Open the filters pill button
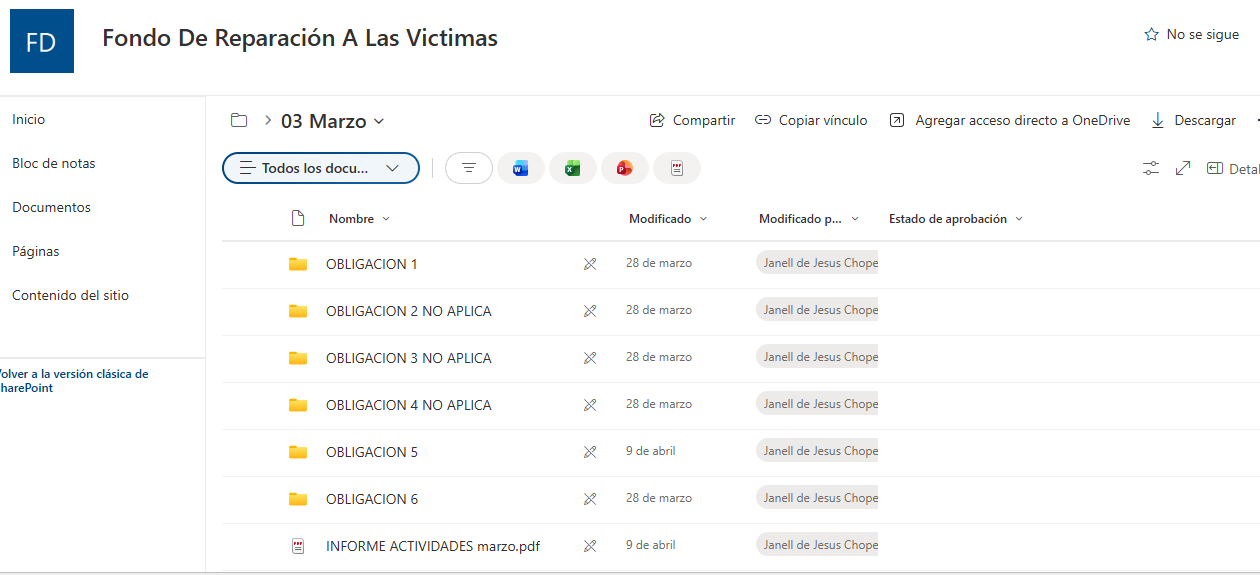Viewport: 1260px width, 575px height. (x=469, y=168)
